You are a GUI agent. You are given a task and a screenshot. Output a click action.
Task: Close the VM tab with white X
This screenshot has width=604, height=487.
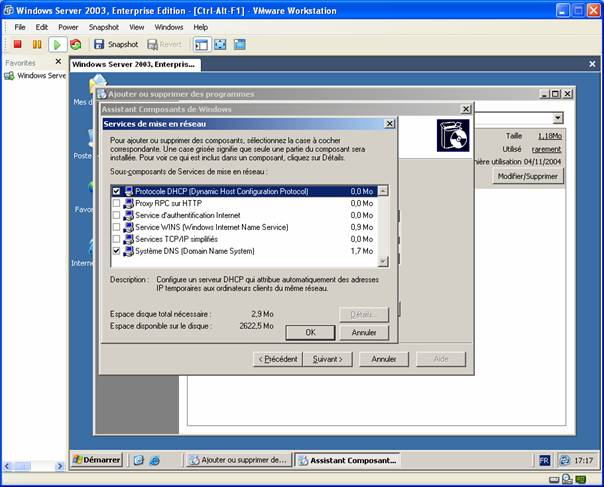coord(592,64)
